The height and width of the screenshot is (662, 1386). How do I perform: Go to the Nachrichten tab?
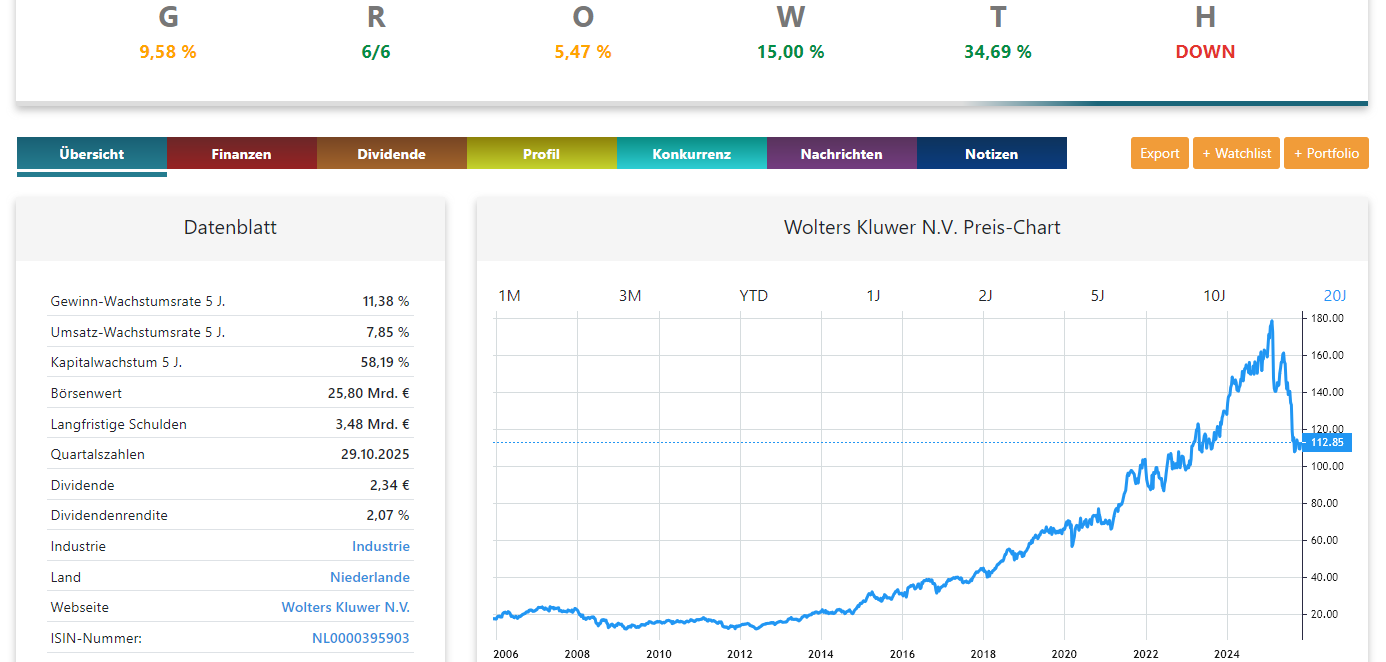(841, 154)
